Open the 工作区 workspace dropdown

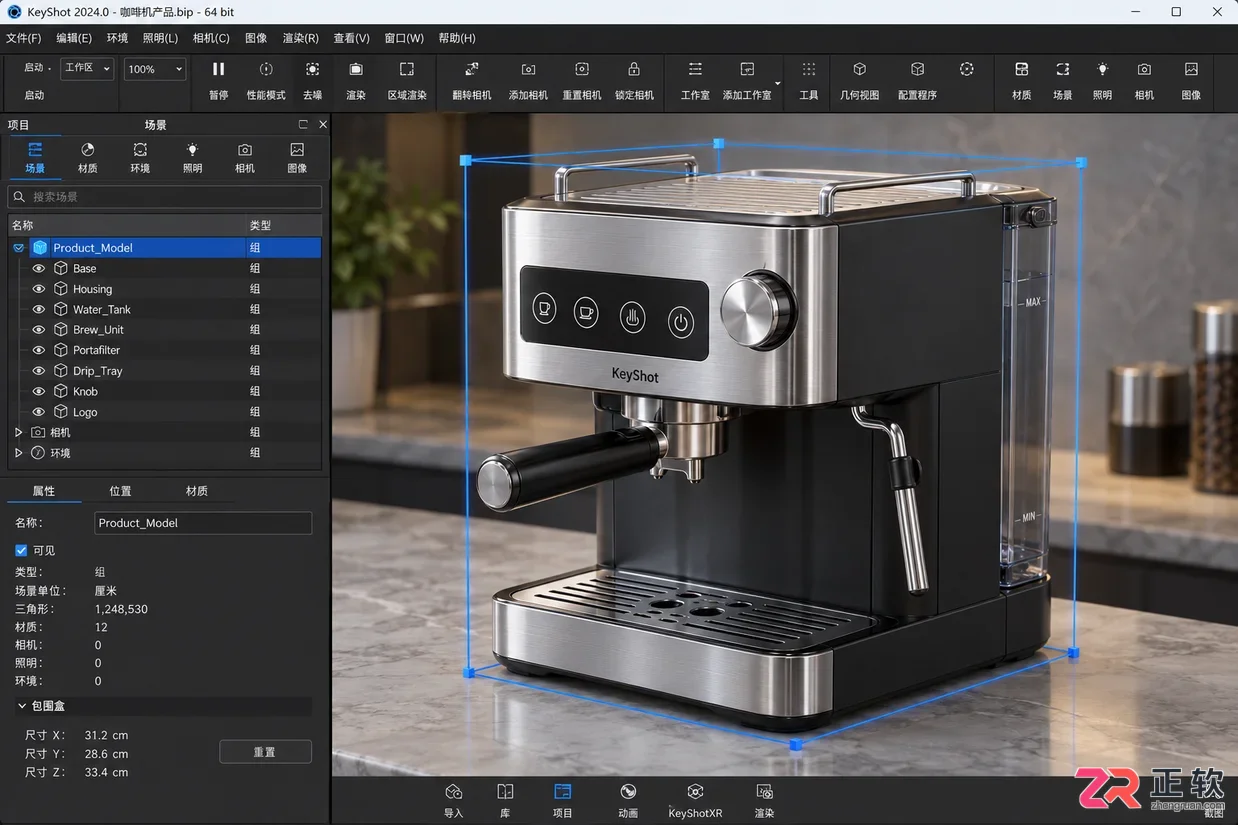click(86, 68)
